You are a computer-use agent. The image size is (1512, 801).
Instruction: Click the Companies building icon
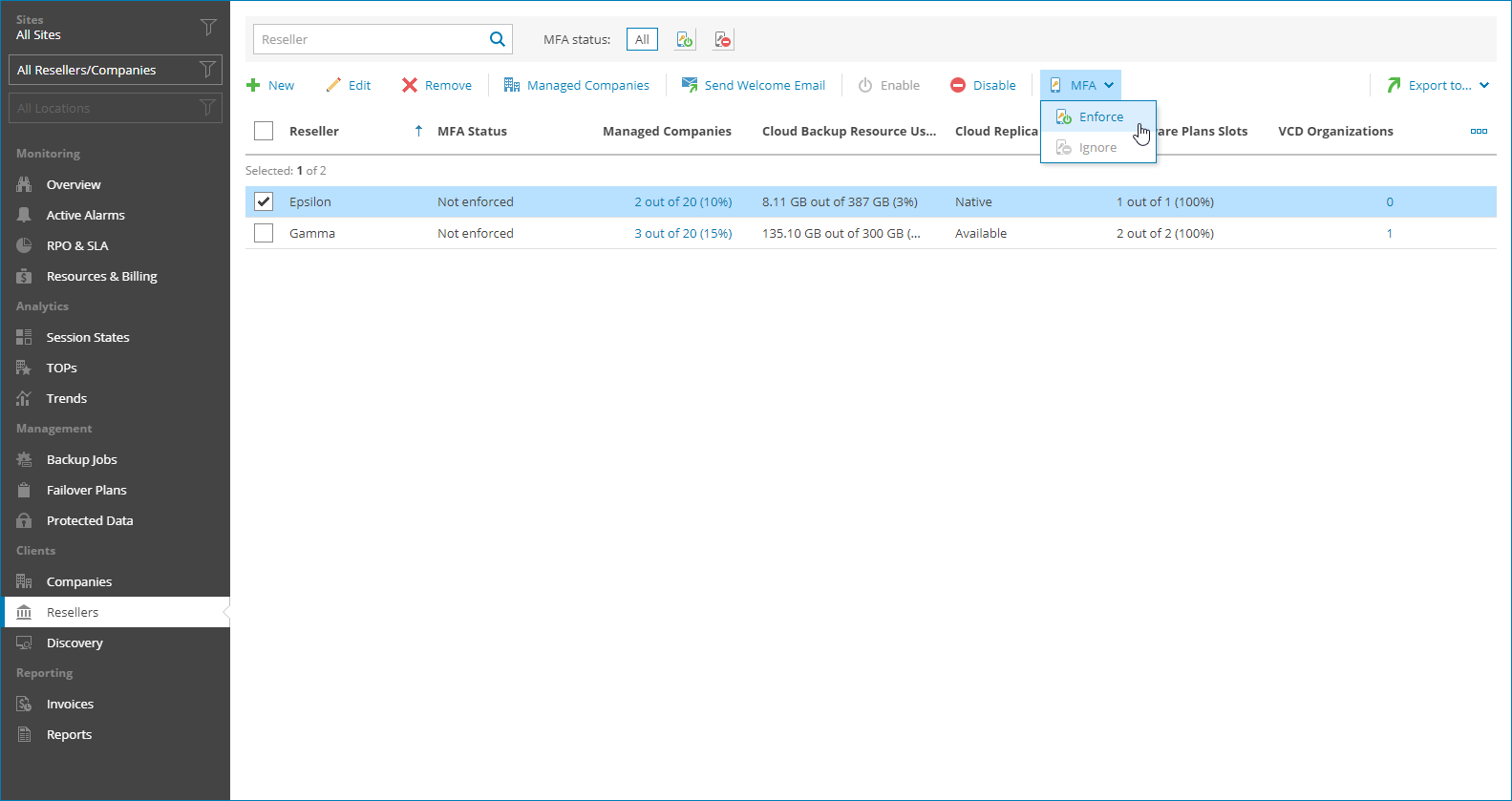[x=24, y=581]
